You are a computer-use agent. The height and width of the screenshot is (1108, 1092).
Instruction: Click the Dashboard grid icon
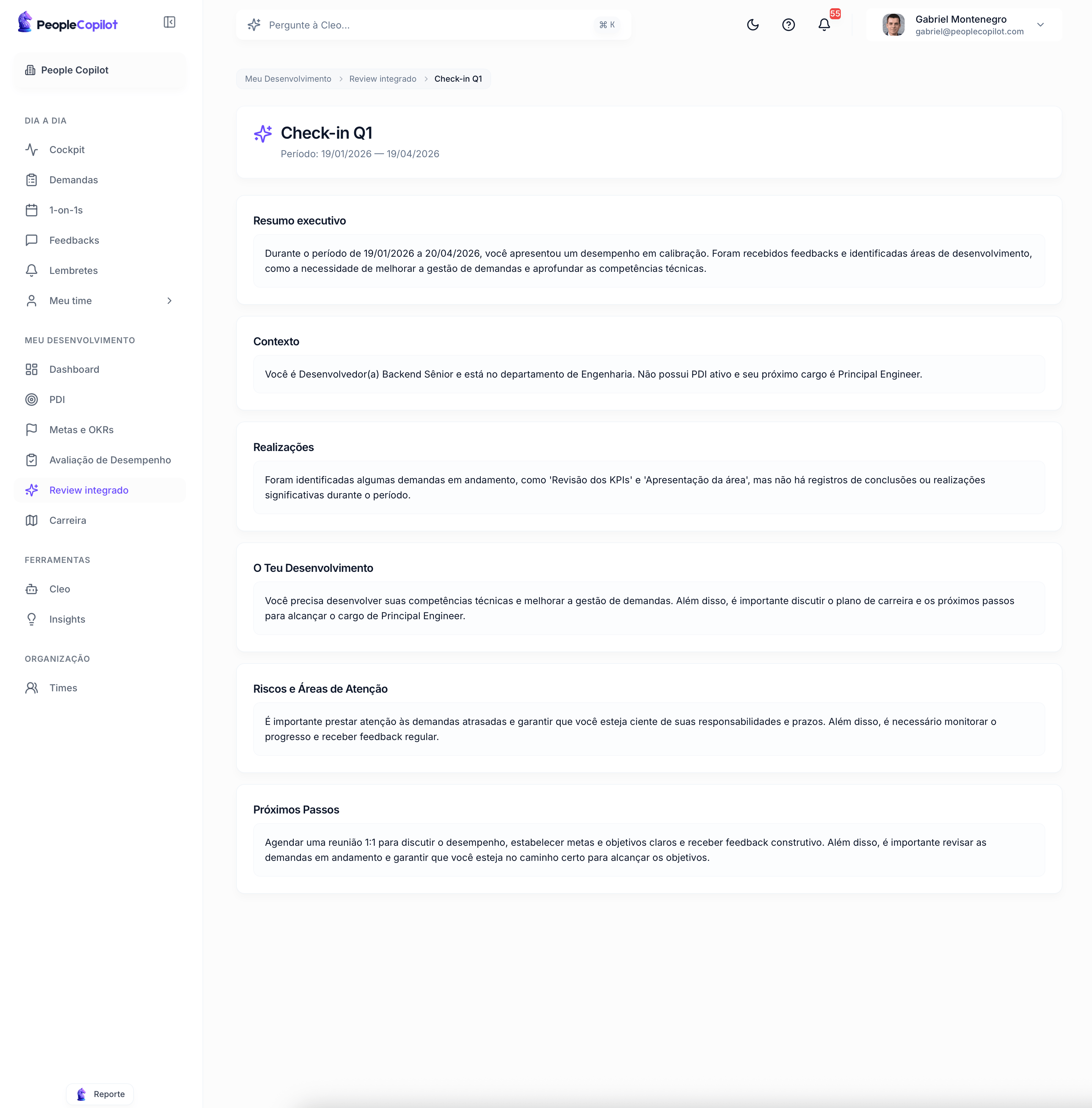coord(32,369)
